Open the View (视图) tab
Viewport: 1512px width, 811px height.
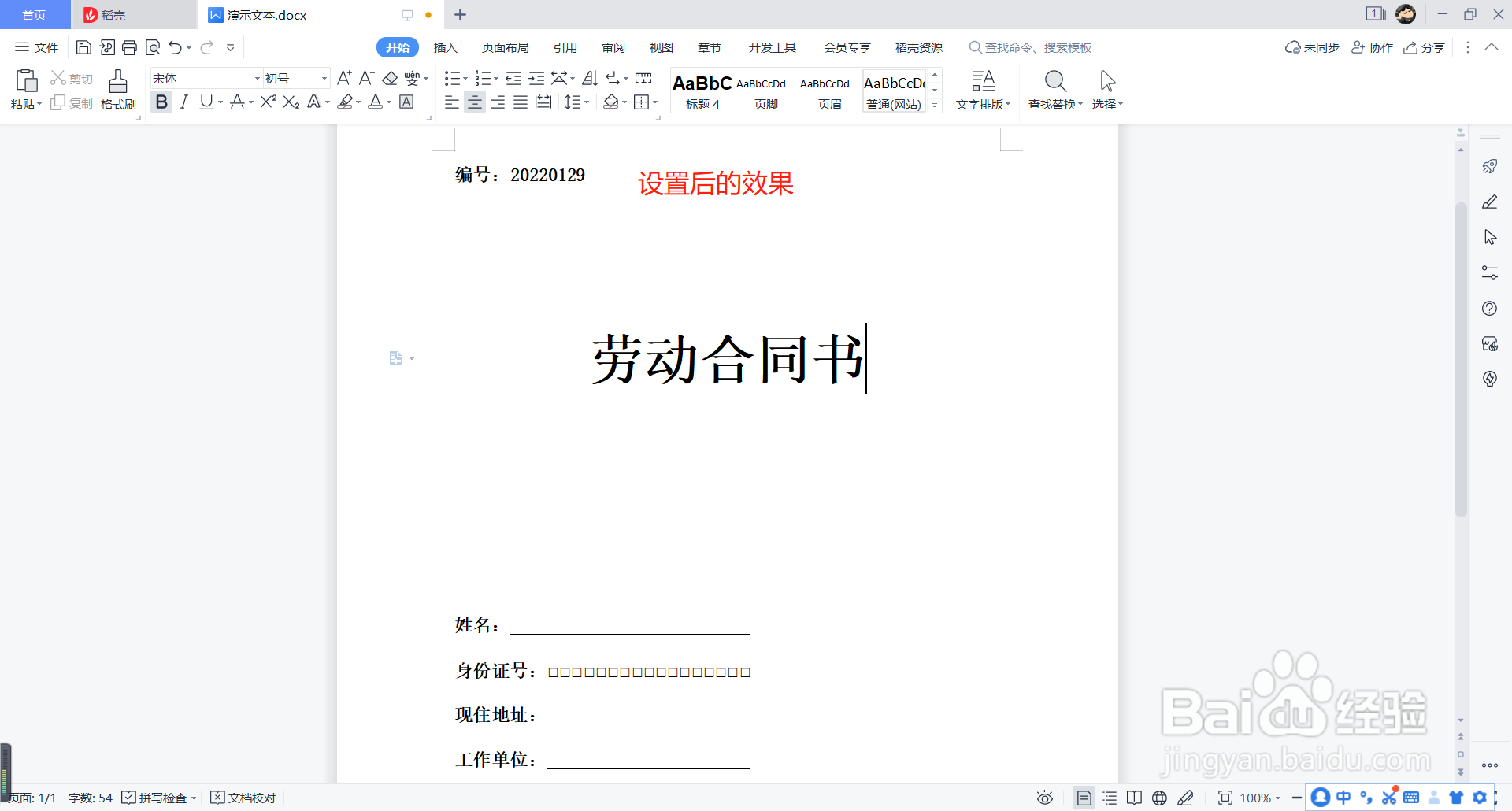[661, 47]
